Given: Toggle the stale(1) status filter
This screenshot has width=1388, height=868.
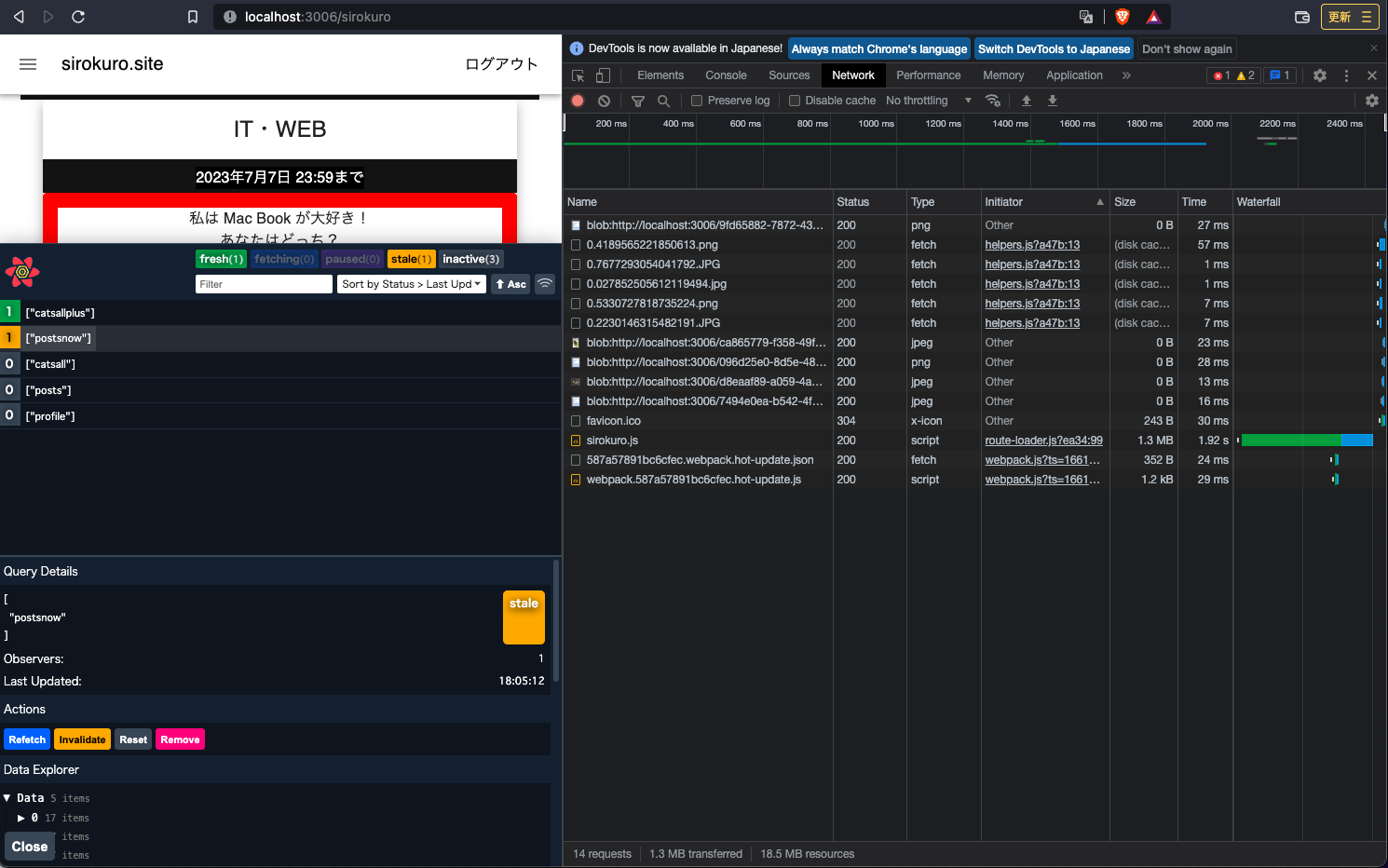Looking at the screenshot, I should (x=411, y=259).
